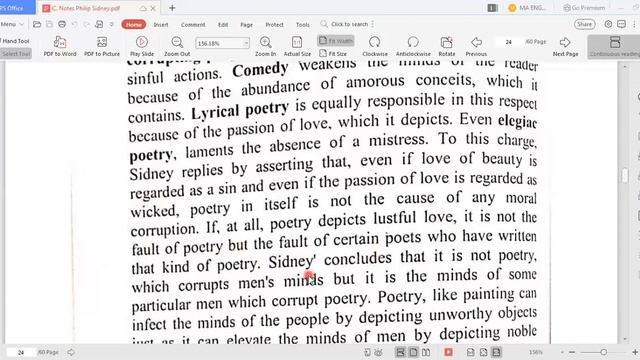Viewport: 640px width, 360px height.
Task: Open the Home tab
Action: [x=133, y=24]
